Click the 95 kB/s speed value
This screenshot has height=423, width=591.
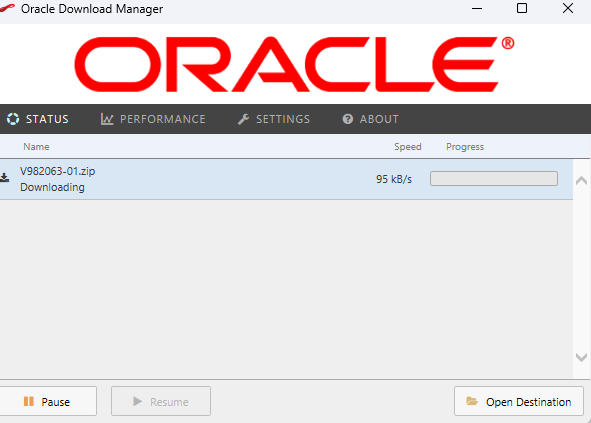point(394,179)
